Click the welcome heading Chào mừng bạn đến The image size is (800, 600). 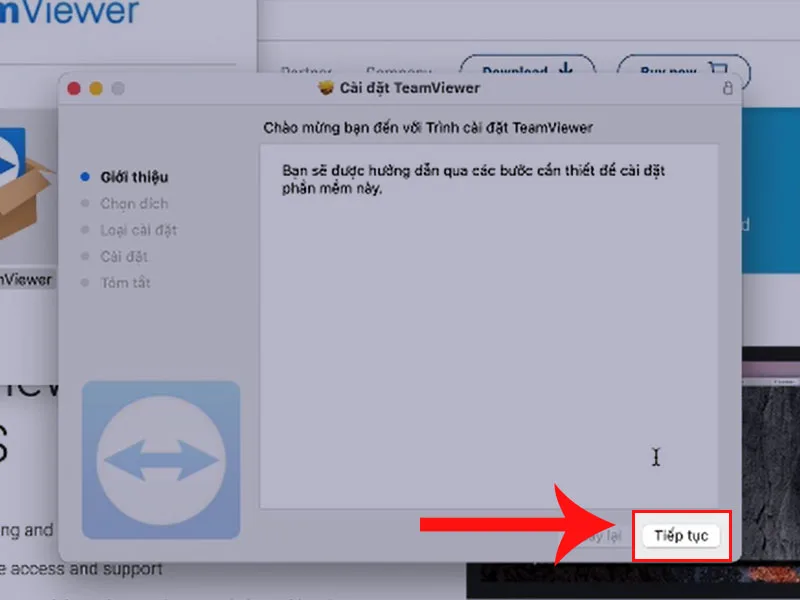428,128
